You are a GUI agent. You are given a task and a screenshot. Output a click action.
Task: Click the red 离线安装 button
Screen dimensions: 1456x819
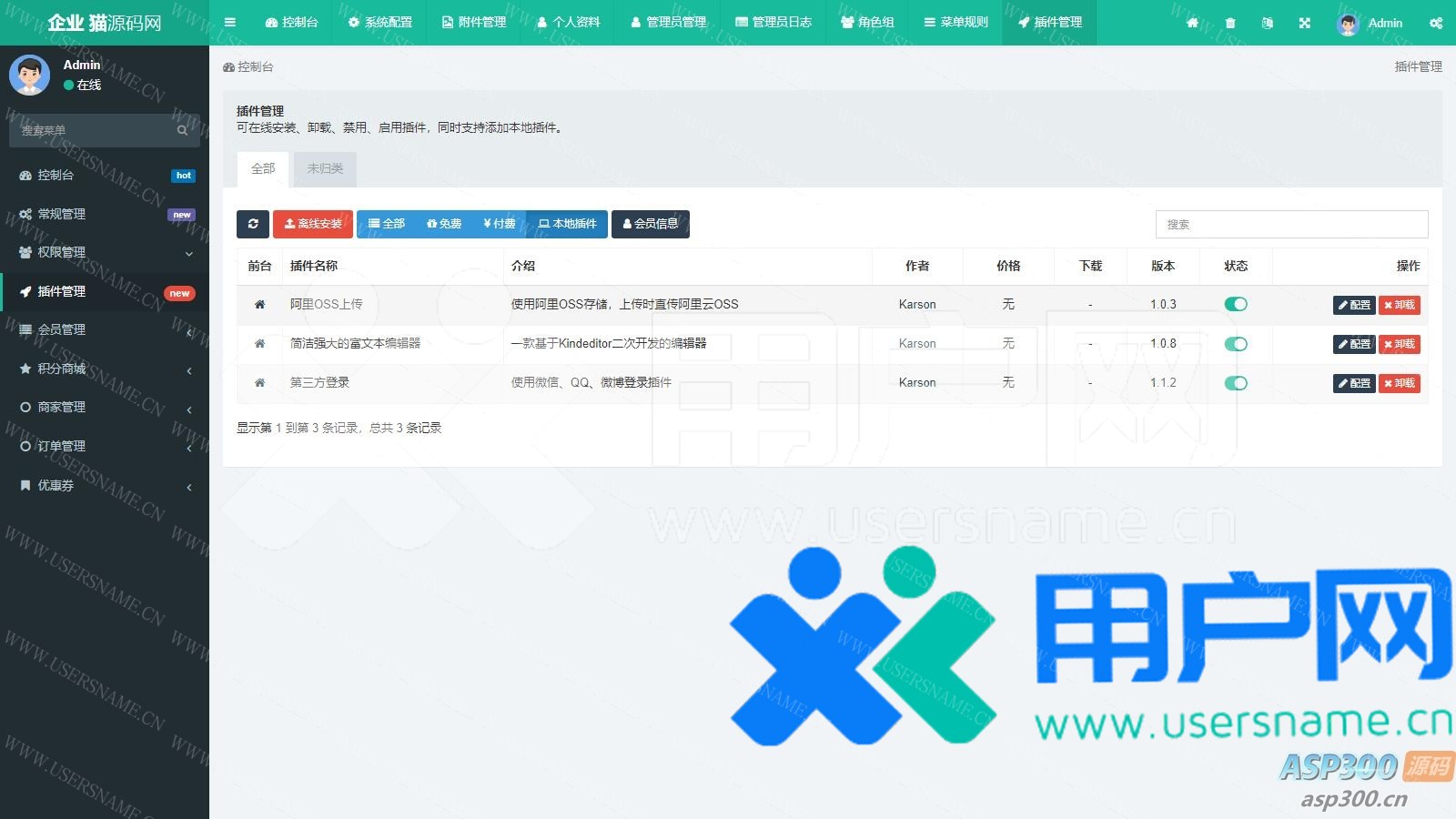click(313, 224)
